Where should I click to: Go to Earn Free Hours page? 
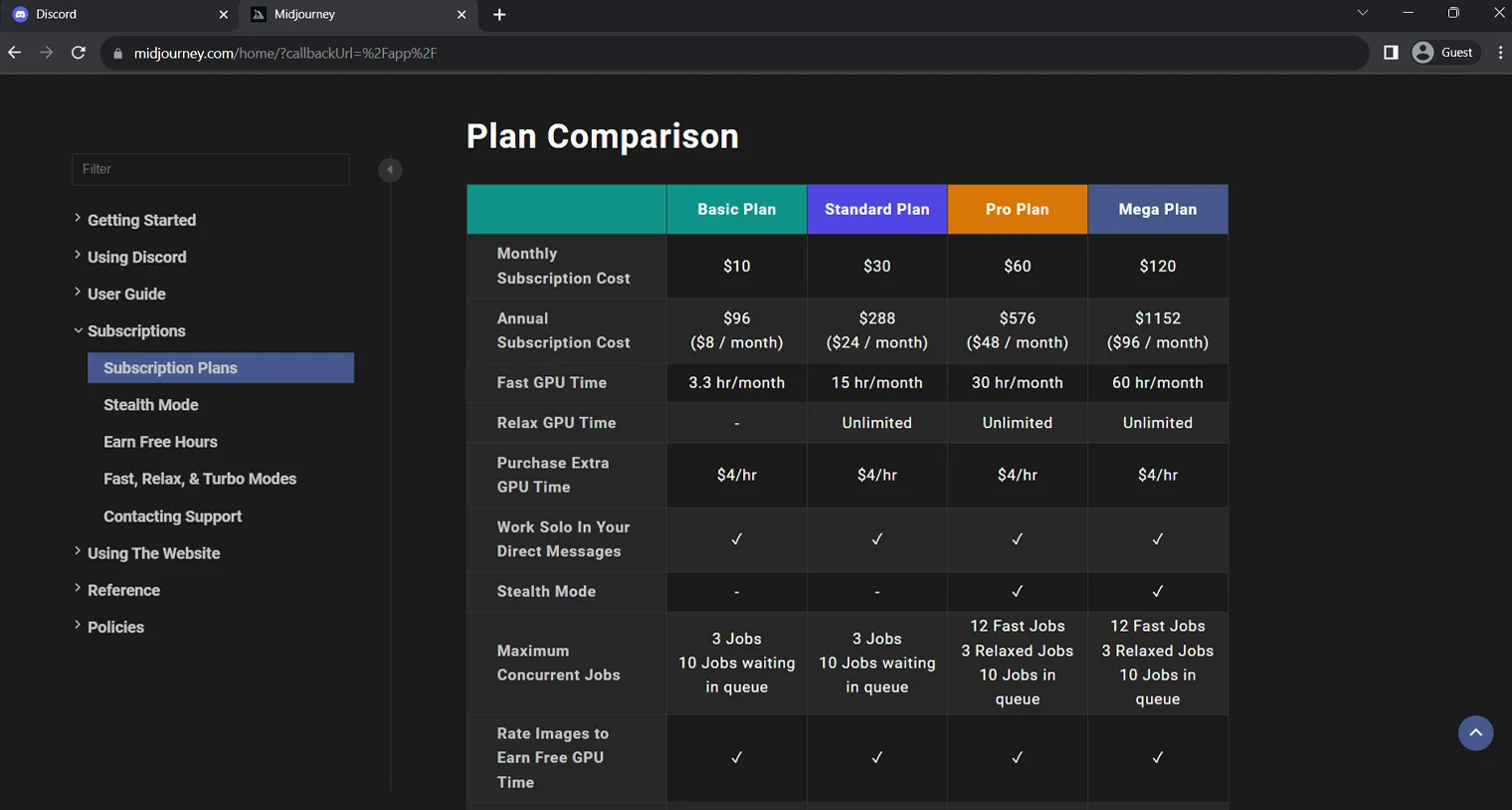[x=160, y=442]
